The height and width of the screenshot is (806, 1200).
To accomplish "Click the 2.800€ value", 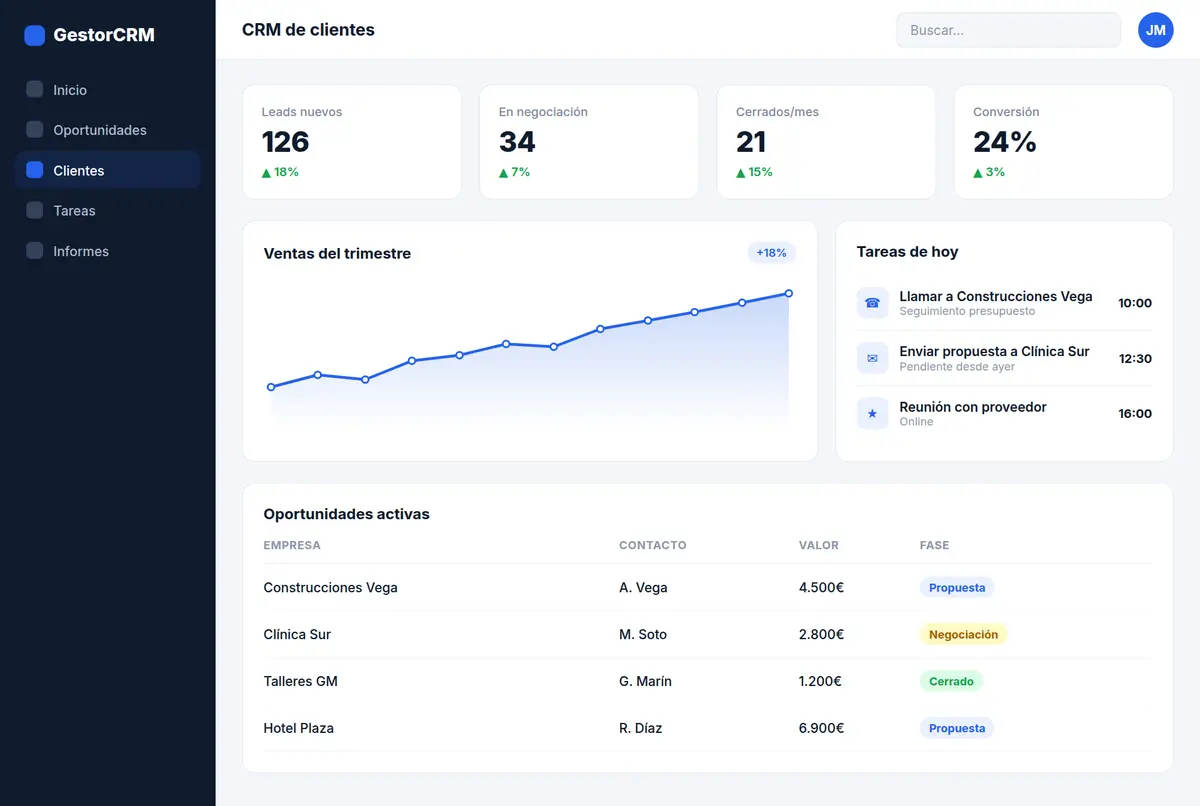I will point(821,634).
